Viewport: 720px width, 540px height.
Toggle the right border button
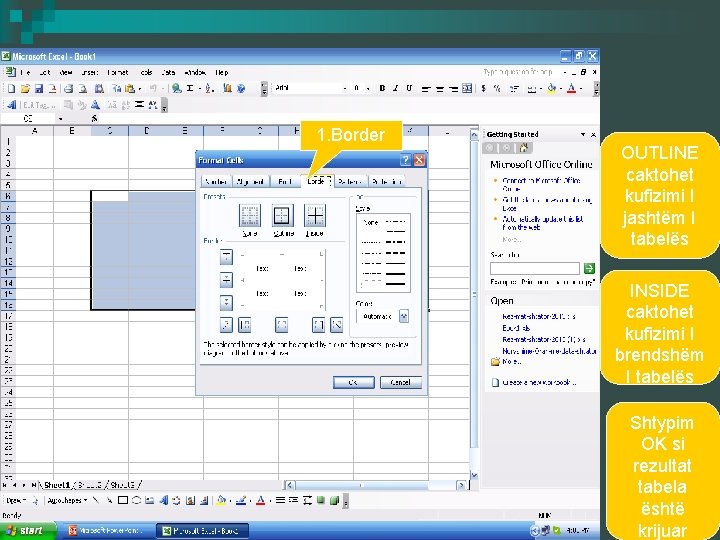click(x=318, y=325)
